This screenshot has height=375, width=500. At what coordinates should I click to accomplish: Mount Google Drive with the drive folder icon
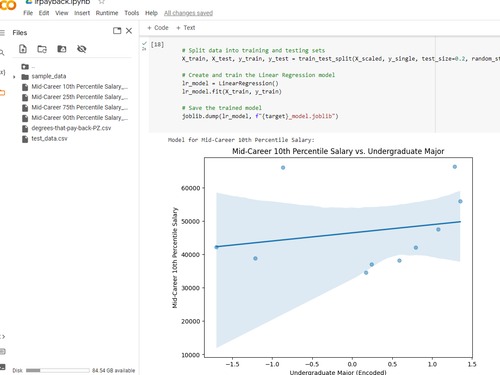click(x=62, y=49)
